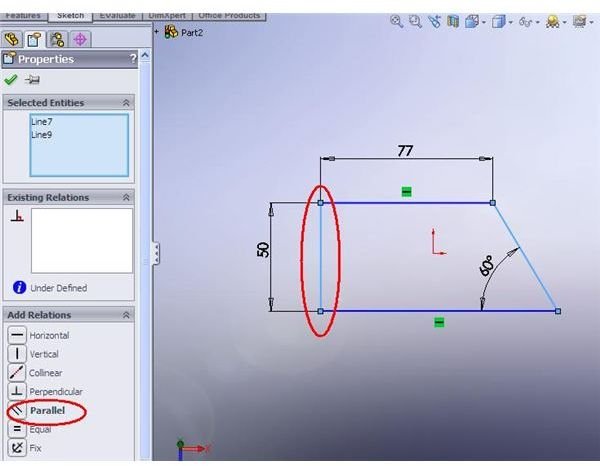Screen dimensions: 600x466
Task: Click the panel collapse handle
Action: (156, 253)
